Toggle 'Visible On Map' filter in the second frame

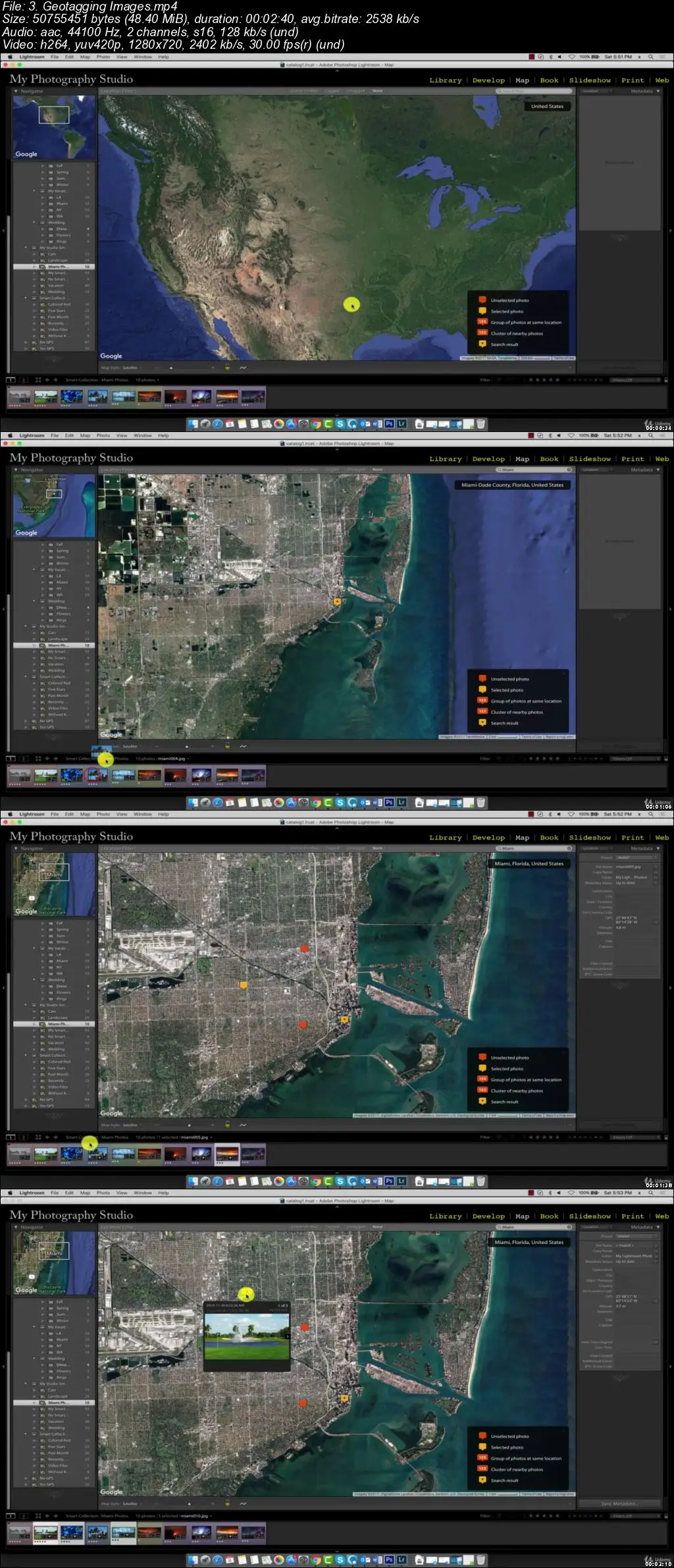pyautogui.click(x=304, y=470)
